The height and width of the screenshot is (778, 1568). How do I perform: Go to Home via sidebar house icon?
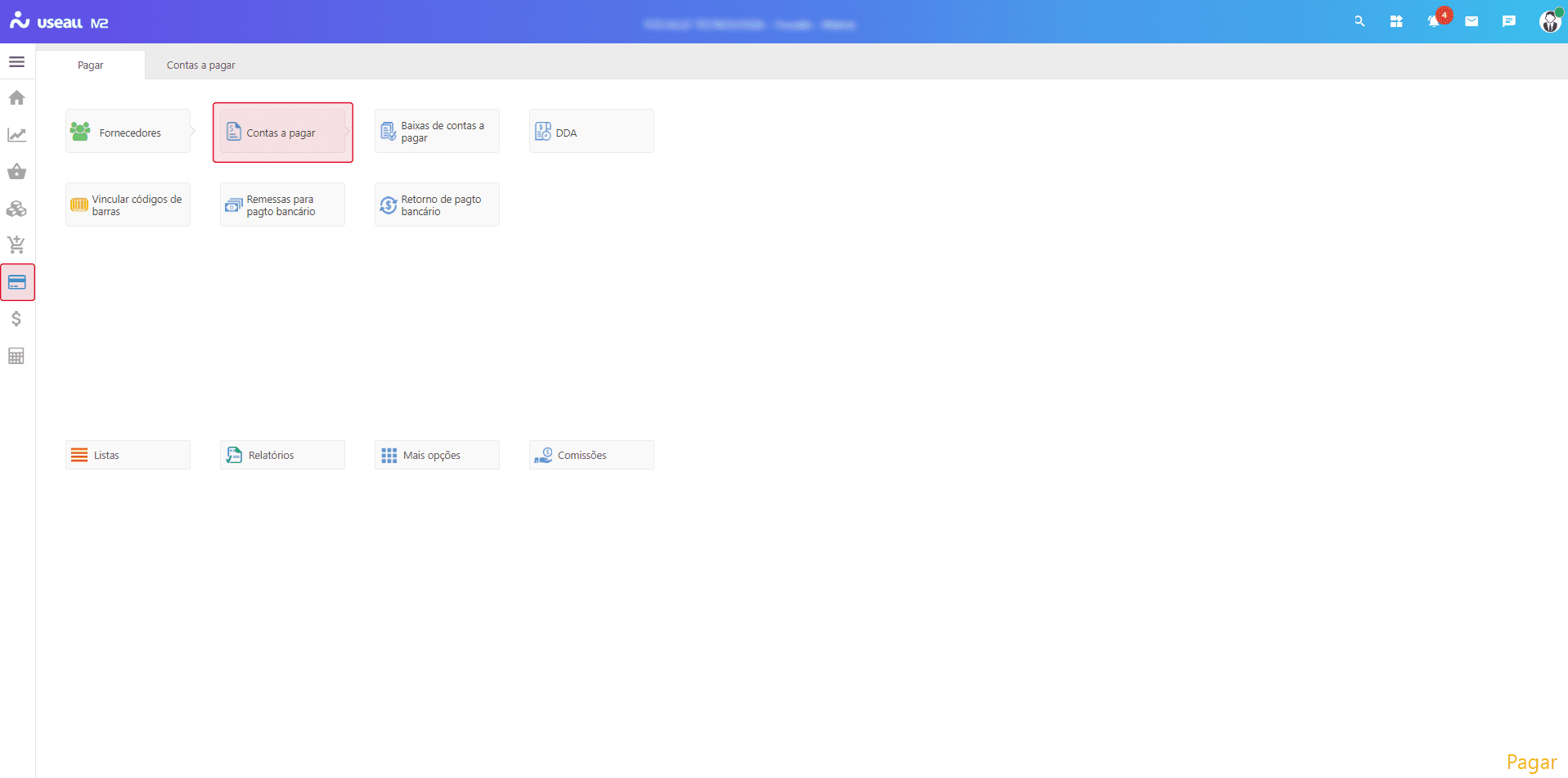click(16, 98)
